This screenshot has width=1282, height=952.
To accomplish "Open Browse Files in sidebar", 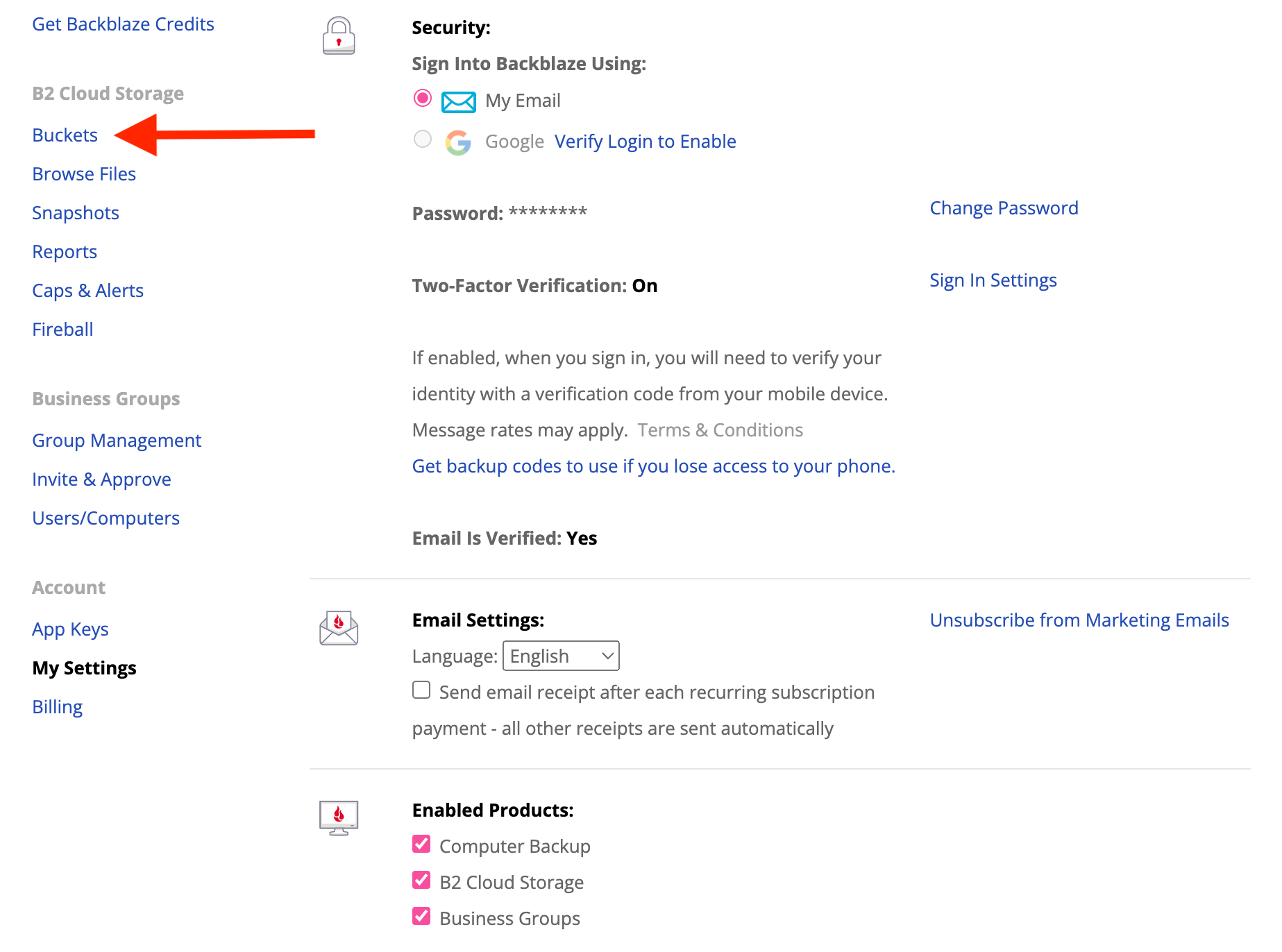I will (x=84, y=174).
